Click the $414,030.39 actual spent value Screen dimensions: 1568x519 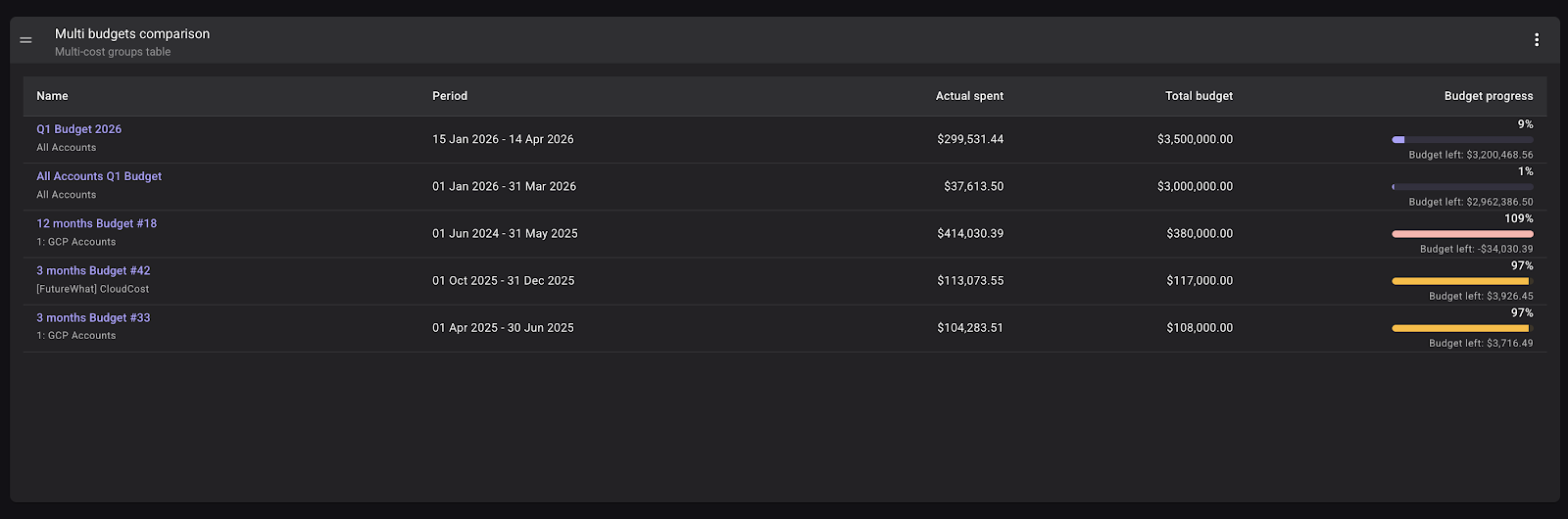point(969,233)
